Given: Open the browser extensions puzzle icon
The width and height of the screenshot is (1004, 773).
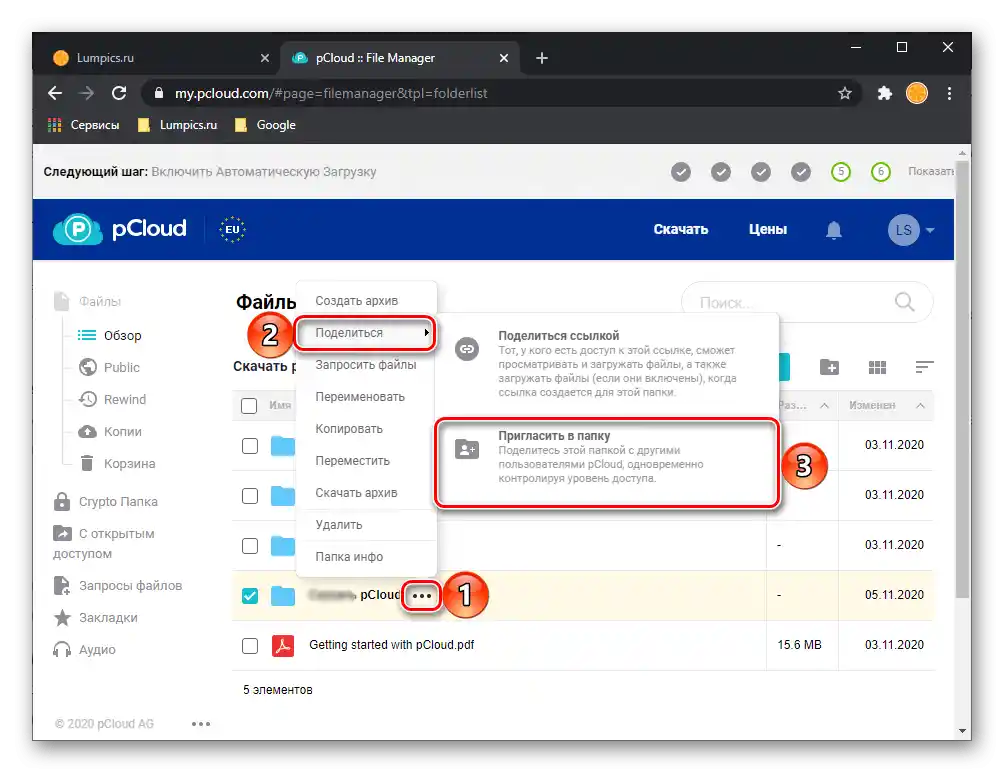Looking at the screenshot, I should point(884,94).
